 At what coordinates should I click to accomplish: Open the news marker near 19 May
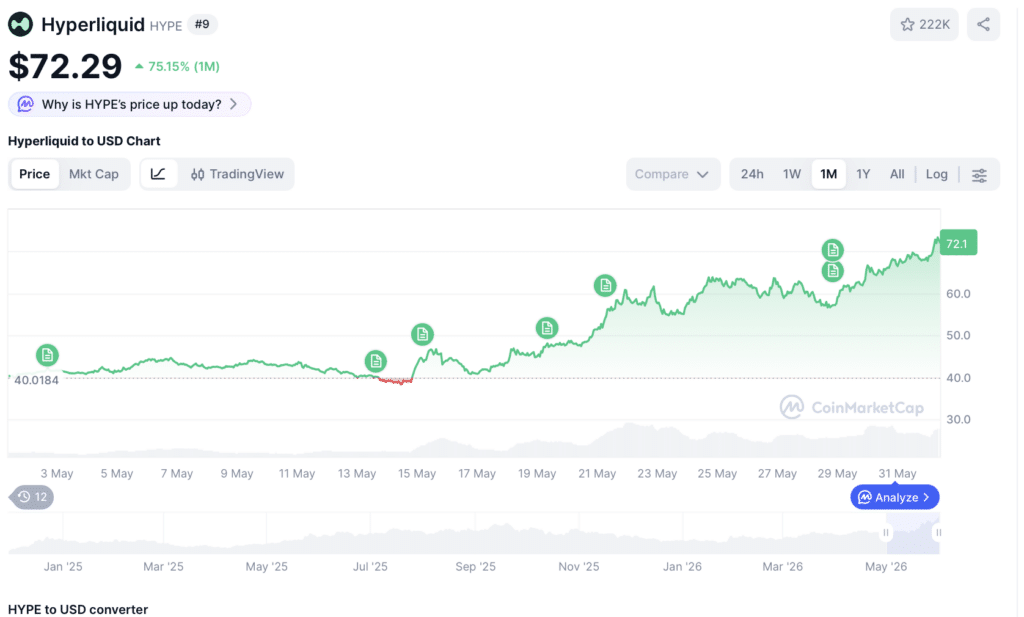tap(547, 328)
